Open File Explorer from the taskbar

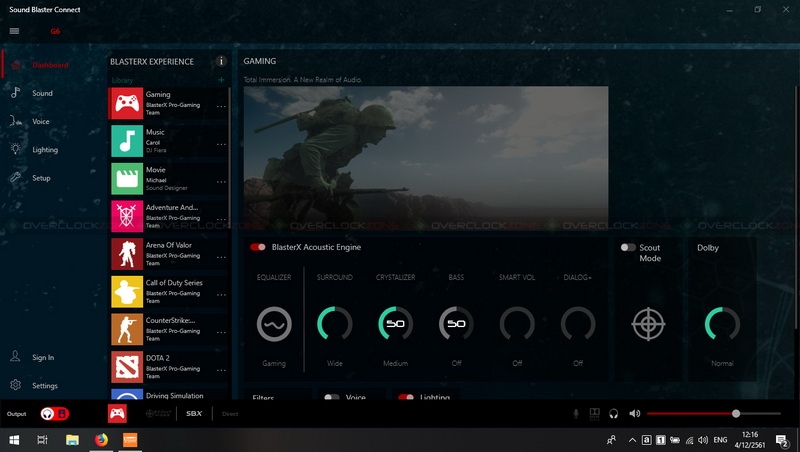pyautogui.click(x=72, y=440)
